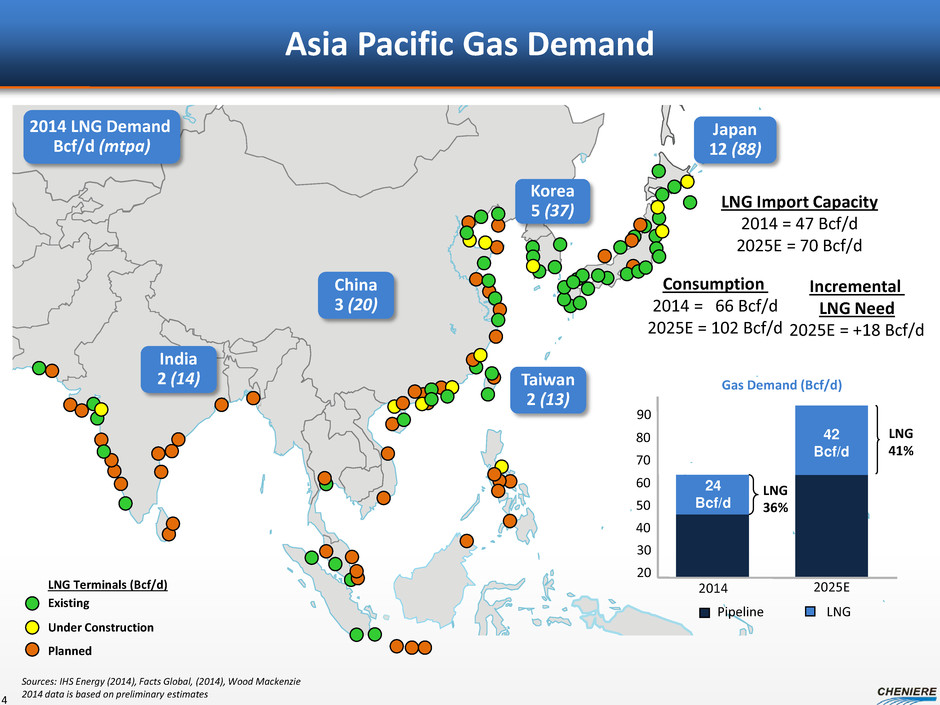
Task: Click the 24 Bcf/d bar segment
Action: pos(712,493)
